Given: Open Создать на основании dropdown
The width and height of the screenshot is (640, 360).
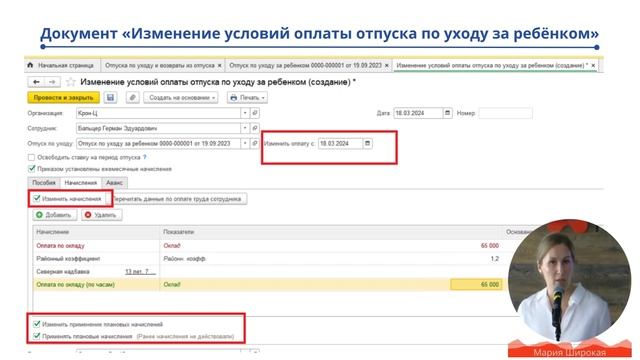Looking at the screenshot, I should coord(181,98).
